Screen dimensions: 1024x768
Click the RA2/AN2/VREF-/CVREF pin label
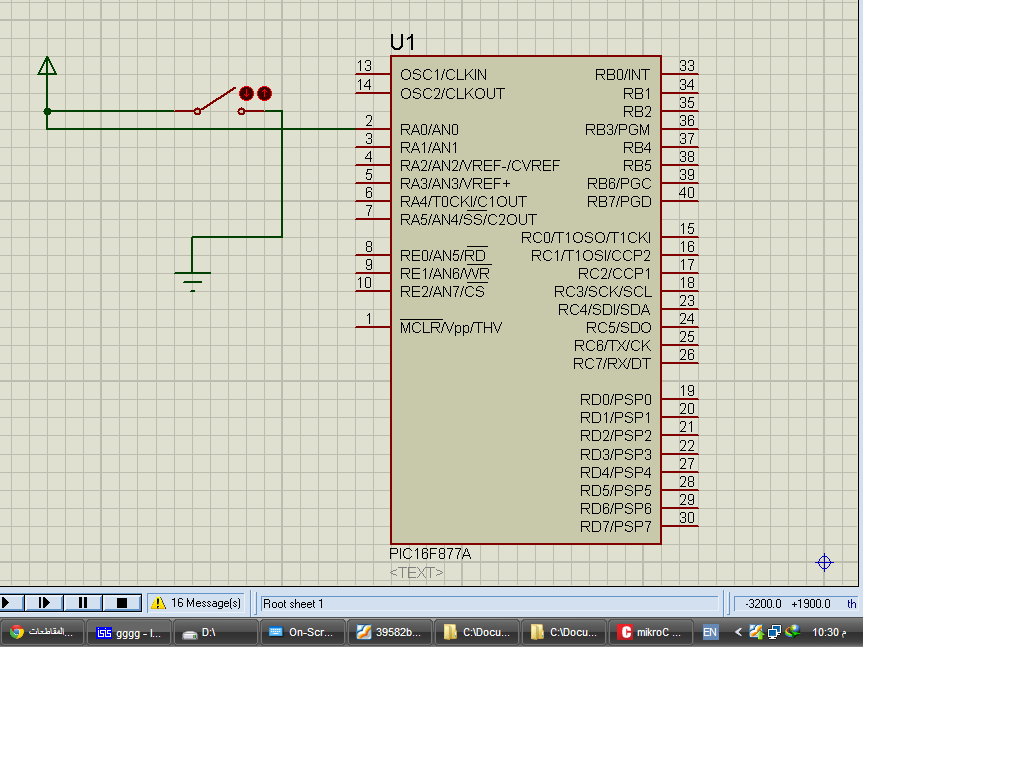click(x=480, y=166)
